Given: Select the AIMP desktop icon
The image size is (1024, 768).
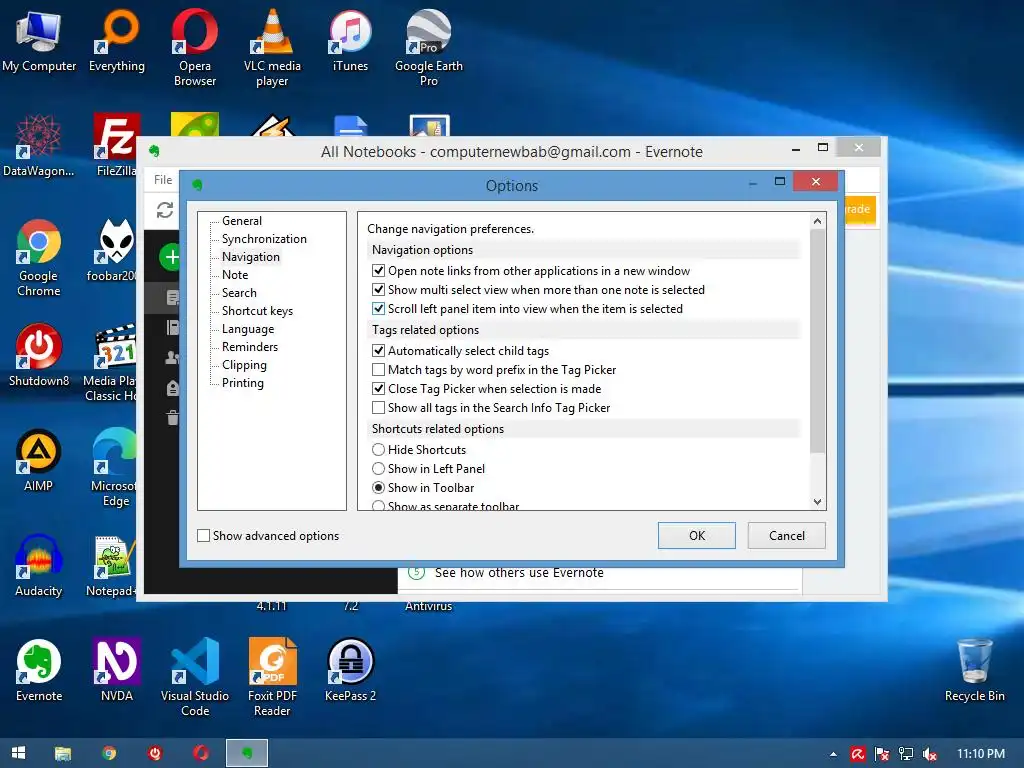Looking at the screenshot, I should point(39,460).
